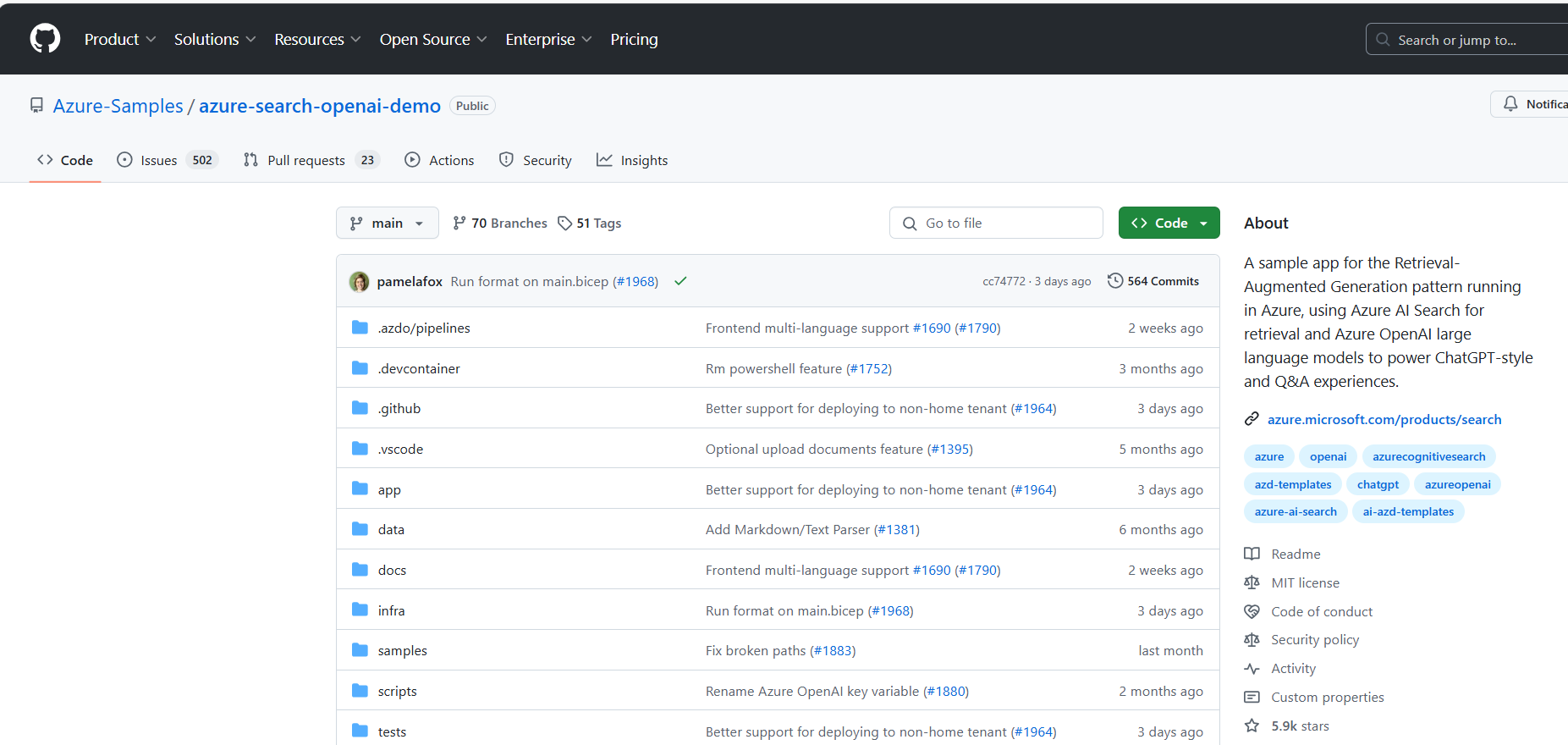
Task: Click the azure.microsoft.com/products/search link
Action: (1384, 419)
